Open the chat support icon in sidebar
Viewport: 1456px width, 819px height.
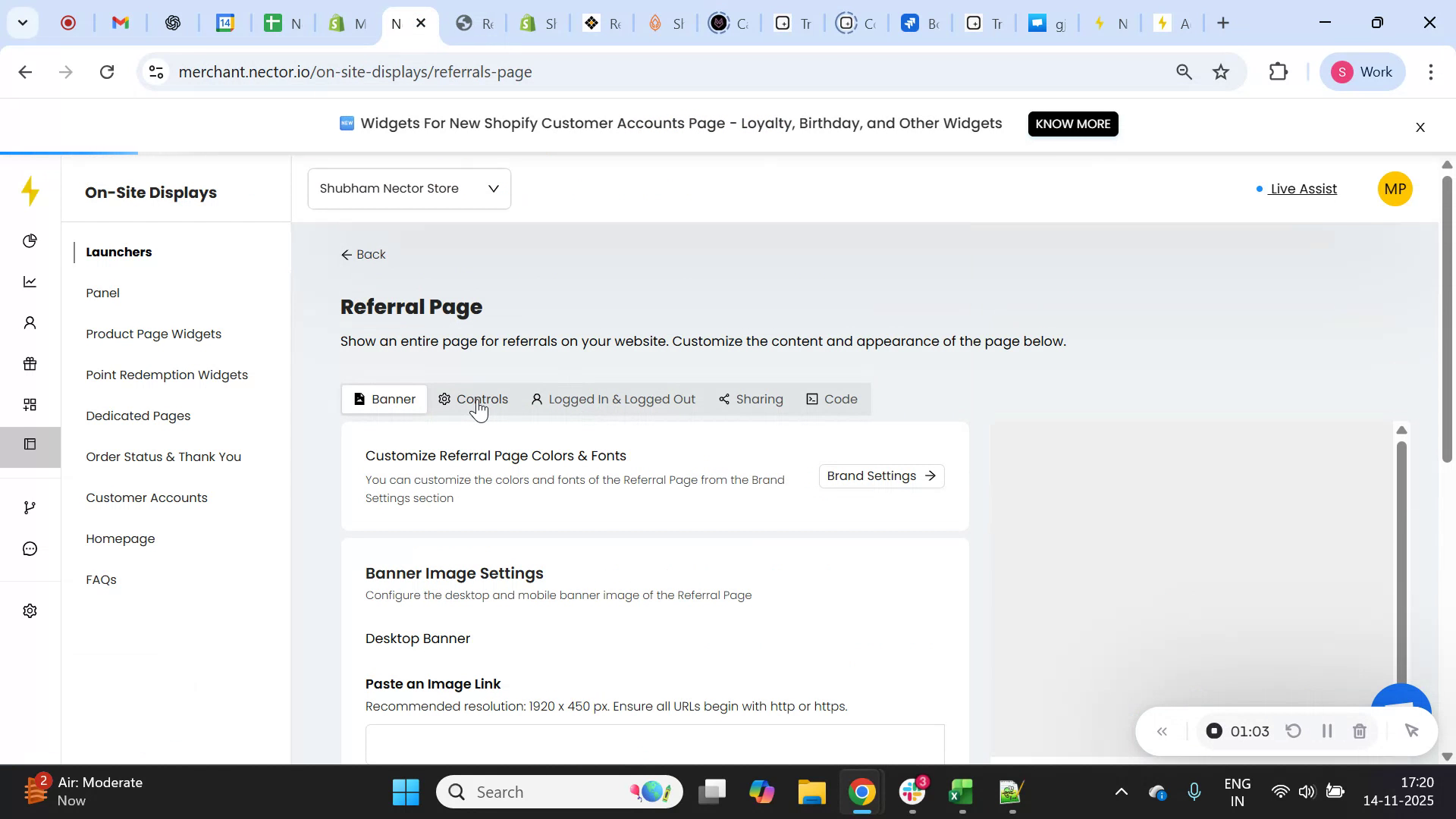click(30, 548)
